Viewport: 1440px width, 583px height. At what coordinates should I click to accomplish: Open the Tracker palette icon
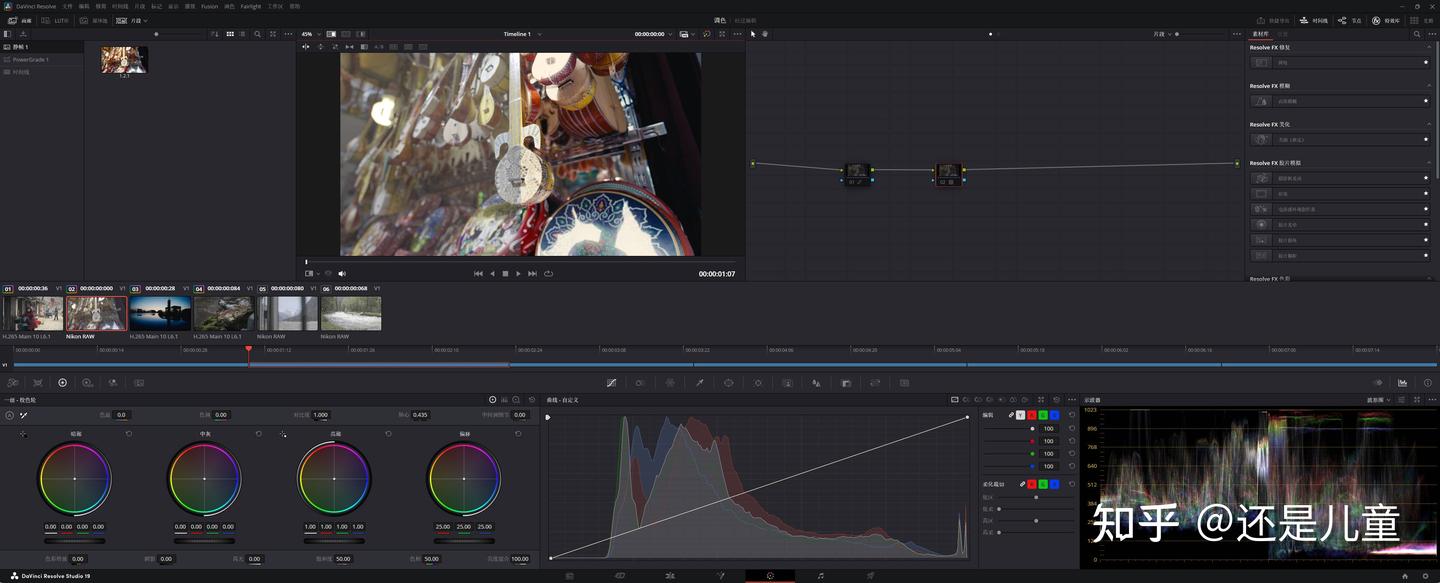coord(758,383)
